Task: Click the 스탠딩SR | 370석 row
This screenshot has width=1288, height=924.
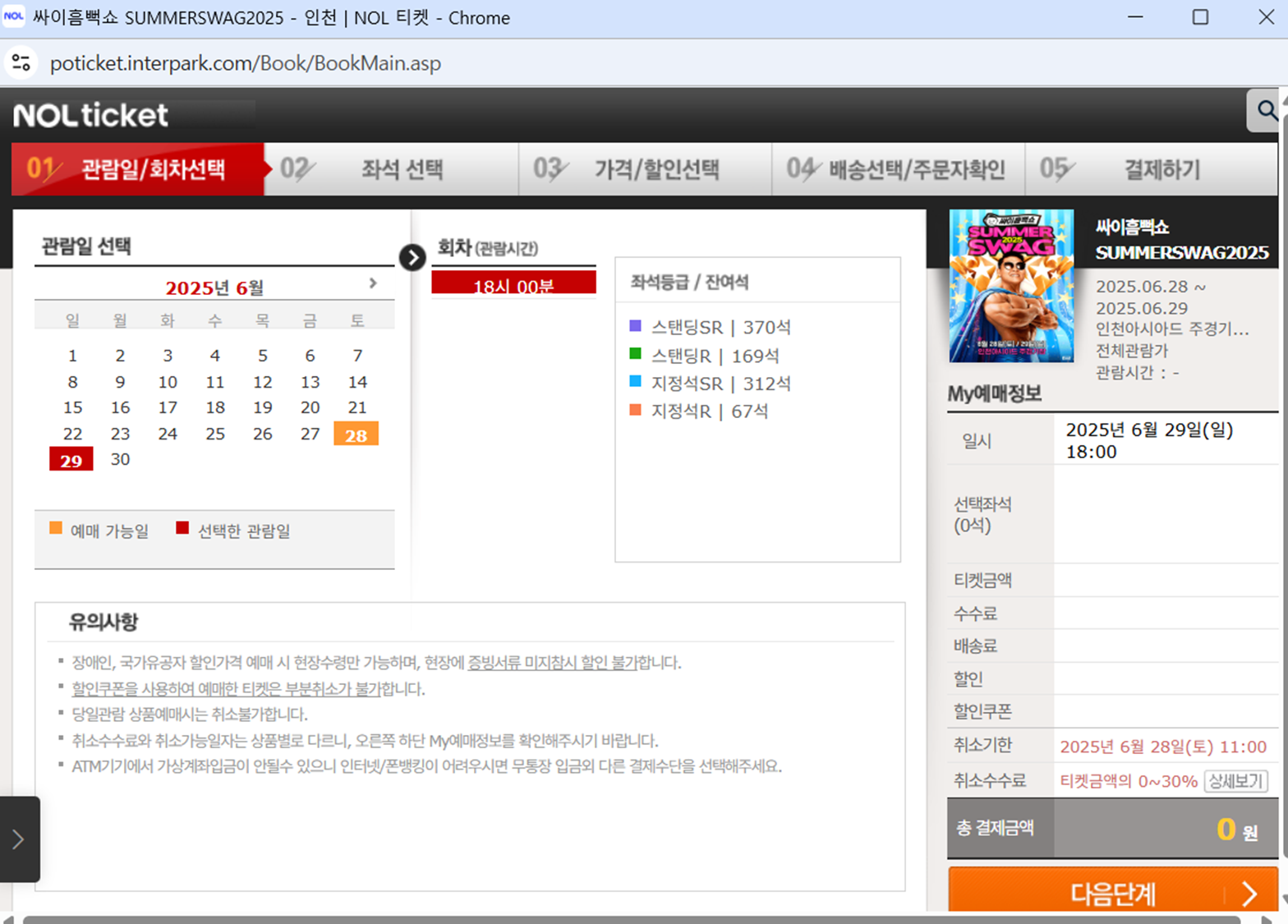Action: [711, 327]
